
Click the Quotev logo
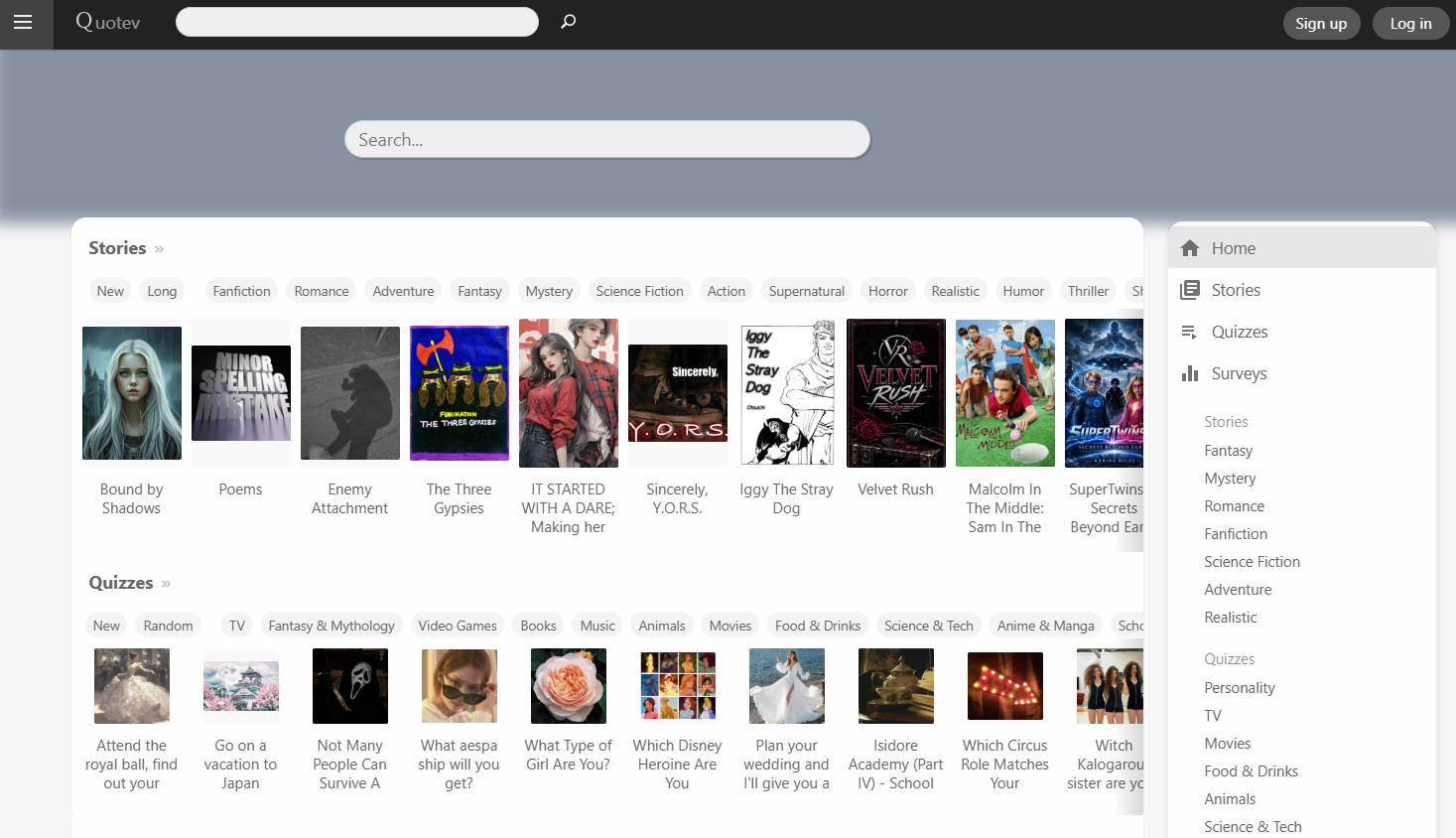107,22
